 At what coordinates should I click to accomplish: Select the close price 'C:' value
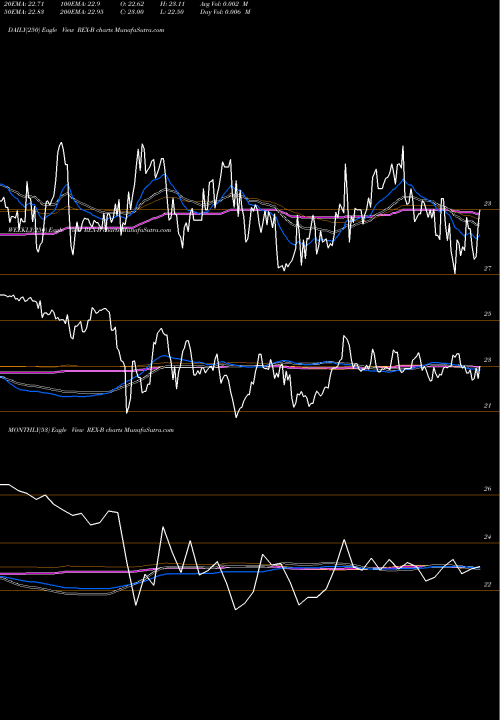pos(133,12)
